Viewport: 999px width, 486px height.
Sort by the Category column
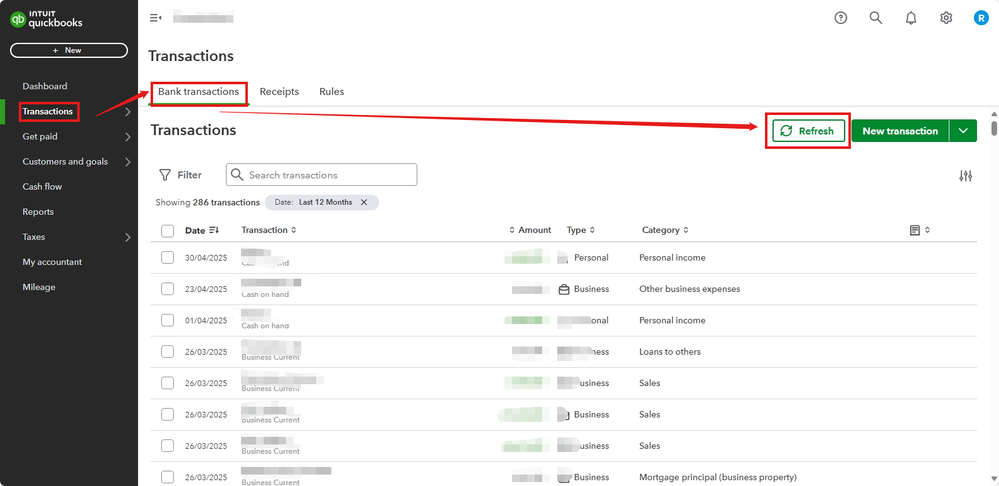(665, 230)
